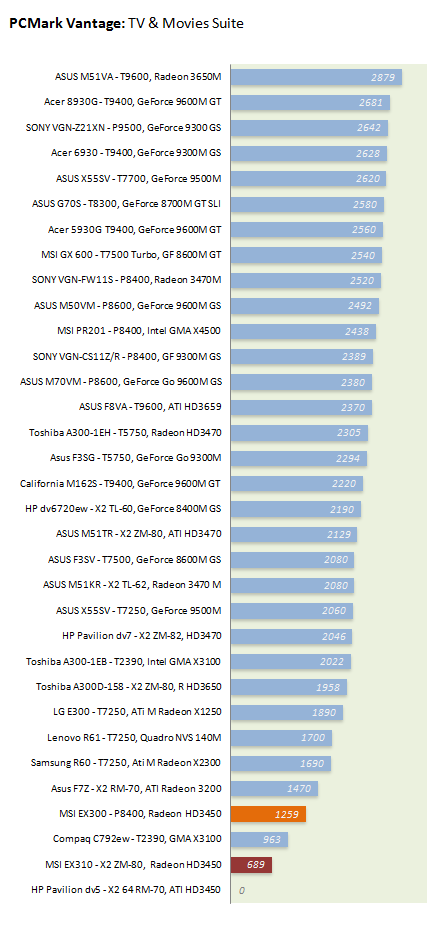
Task: Select the 'California M162S - T9400' label
Action: (121, 483)
